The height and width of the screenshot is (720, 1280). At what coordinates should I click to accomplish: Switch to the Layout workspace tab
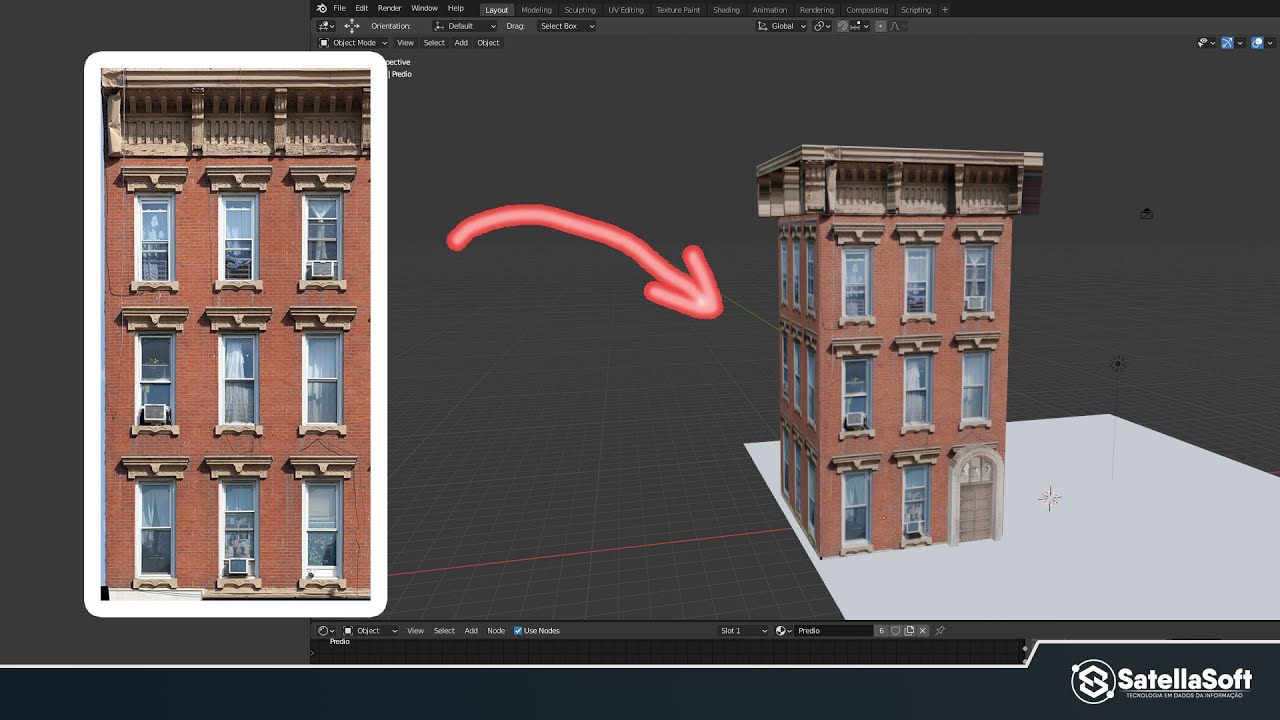497,10
